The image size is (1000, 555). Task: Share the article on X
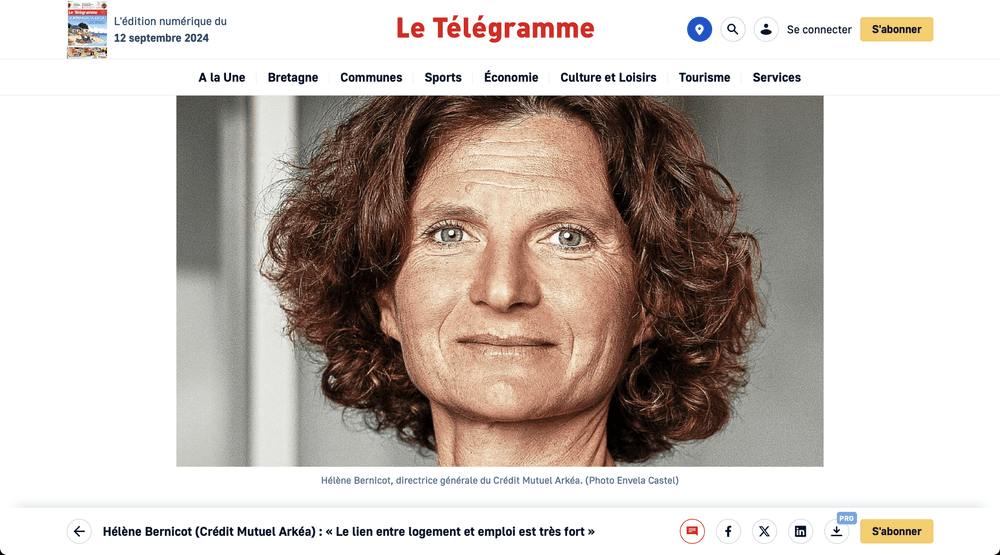[764, 531]
